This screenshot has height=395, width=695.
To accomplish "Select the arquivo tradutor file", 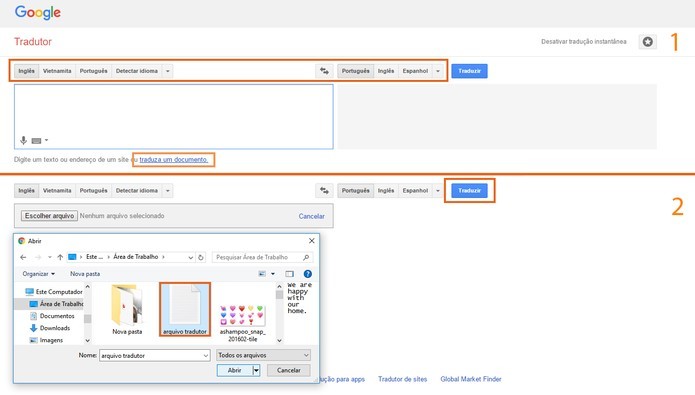I will point(185,309).
